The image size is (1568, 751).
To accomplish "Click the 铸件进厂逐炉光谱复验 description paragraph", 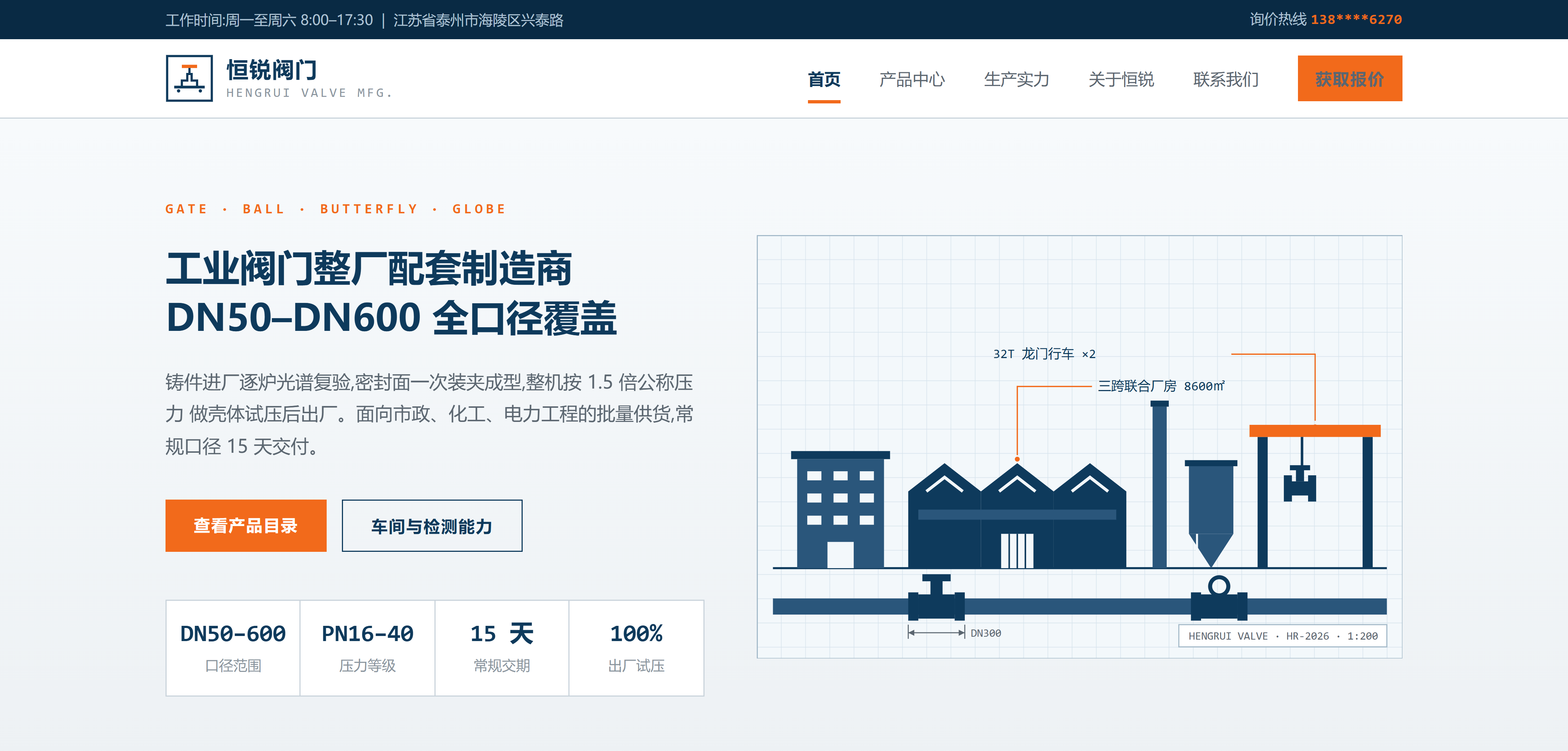I will point(430,414).
